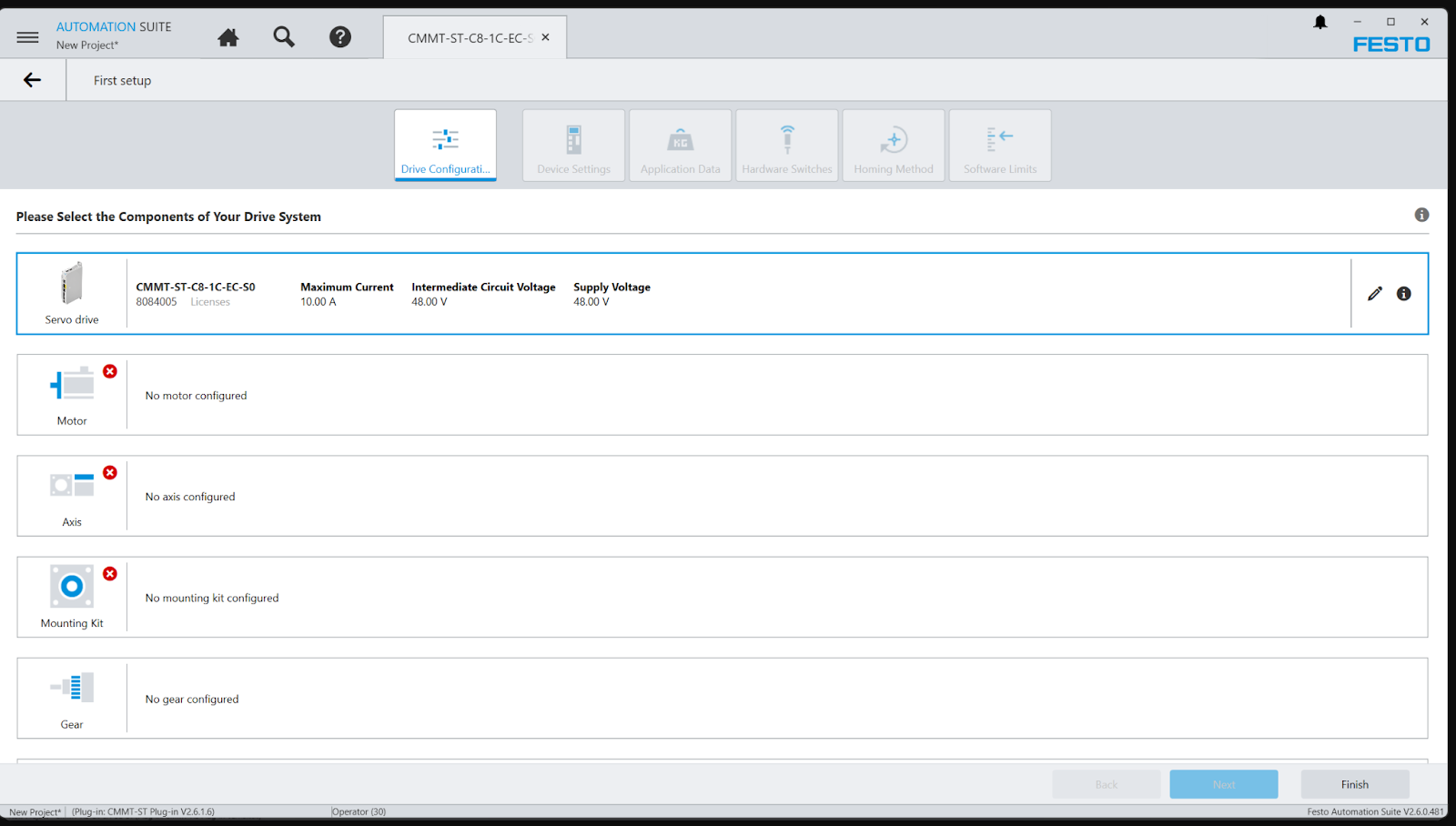Open the Hardware Switches step
The width and height of the screenshot is (1456, 826).
point(787,146)
